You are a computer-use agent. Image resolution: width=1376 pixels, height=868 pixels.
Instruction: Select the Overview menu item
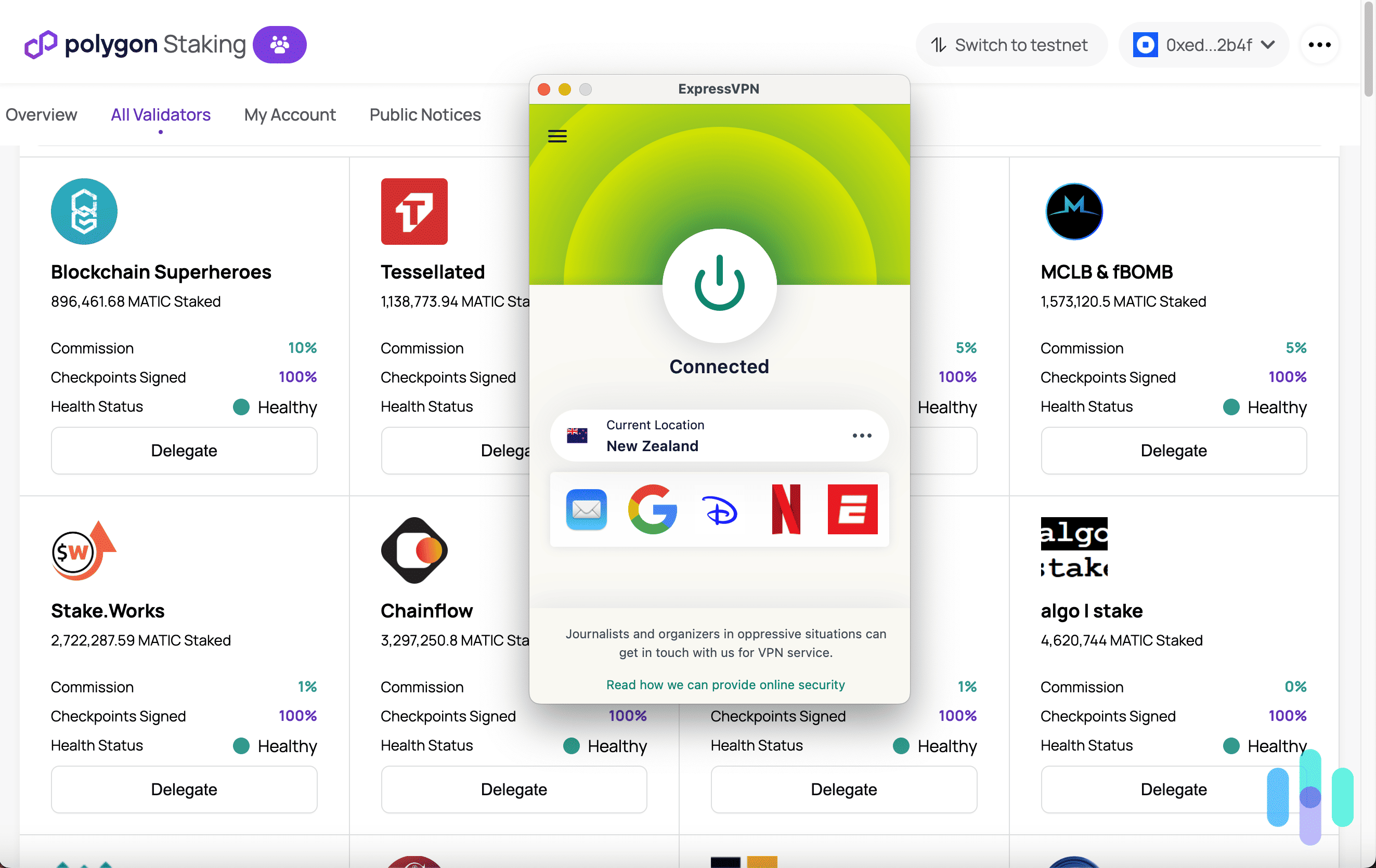click(41, 113)
